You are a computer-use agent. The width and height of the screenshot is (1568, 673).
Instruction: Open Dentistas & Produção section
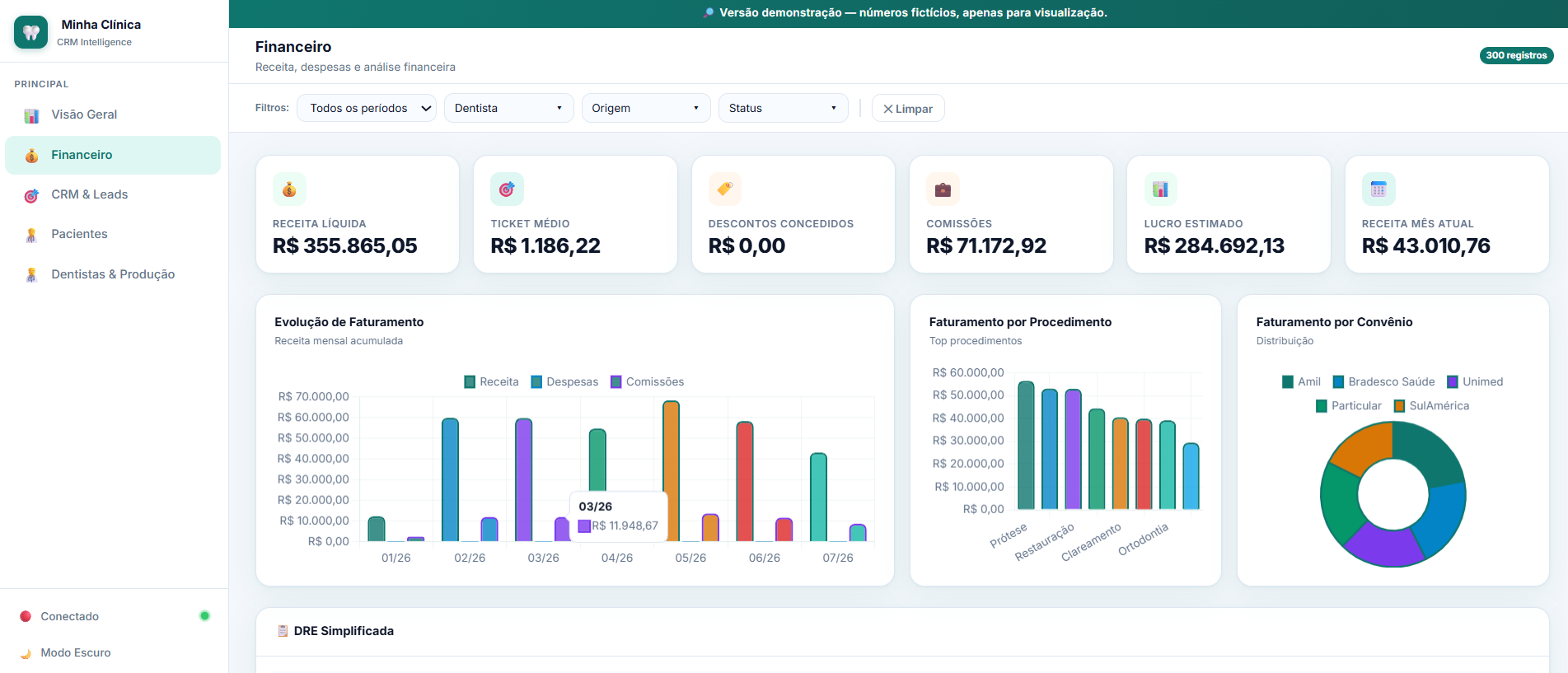[113, 274]
